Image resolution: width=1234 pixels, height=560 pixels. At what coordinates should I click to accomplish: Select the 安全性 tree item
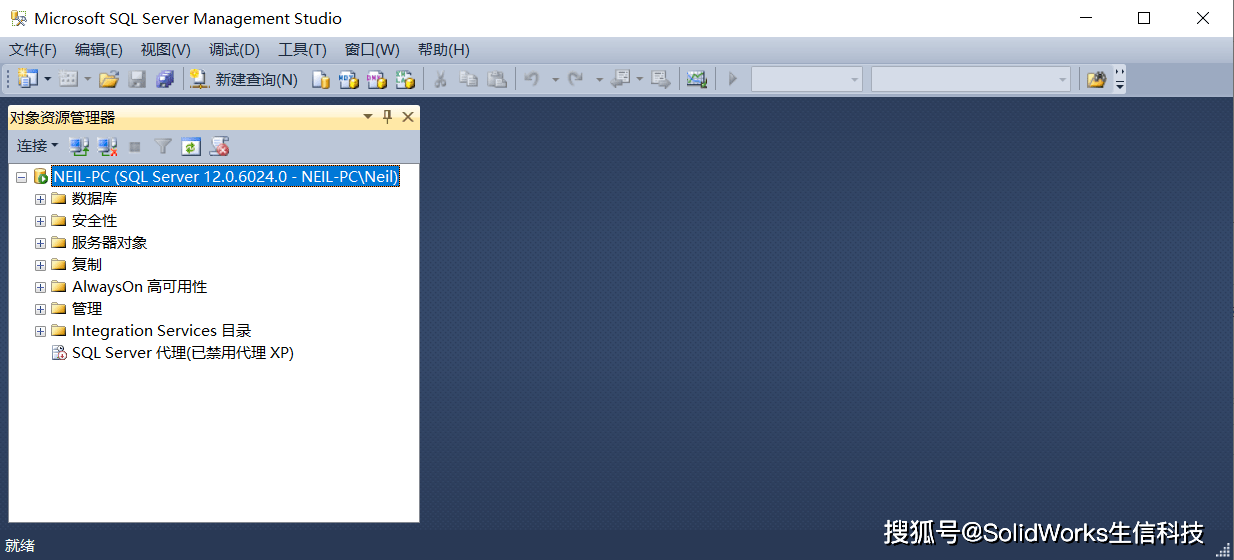click(94, 221)
